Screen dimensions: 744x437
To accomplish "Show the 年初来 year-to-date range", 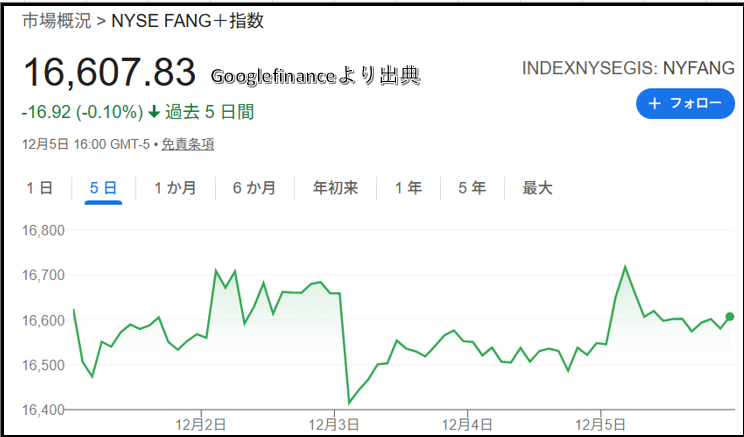I will click(x=335, y=188).
